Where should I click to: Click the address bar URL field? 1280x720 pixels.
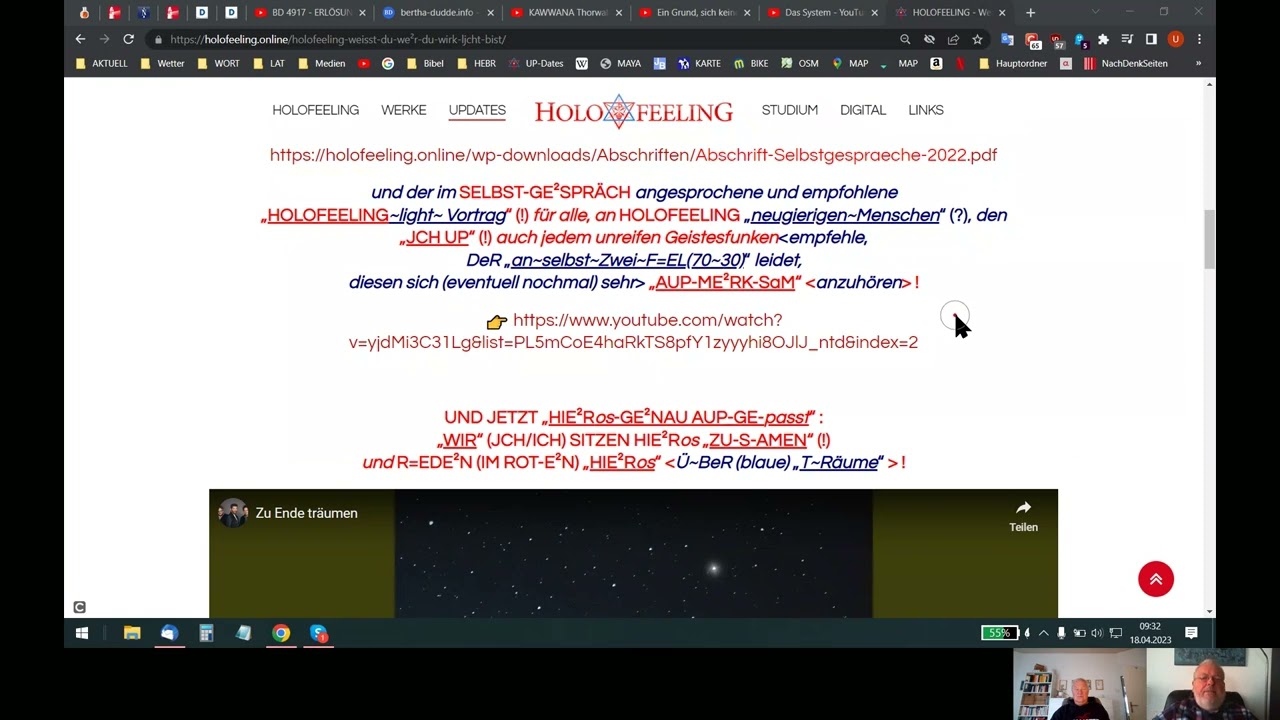point(520,39)
